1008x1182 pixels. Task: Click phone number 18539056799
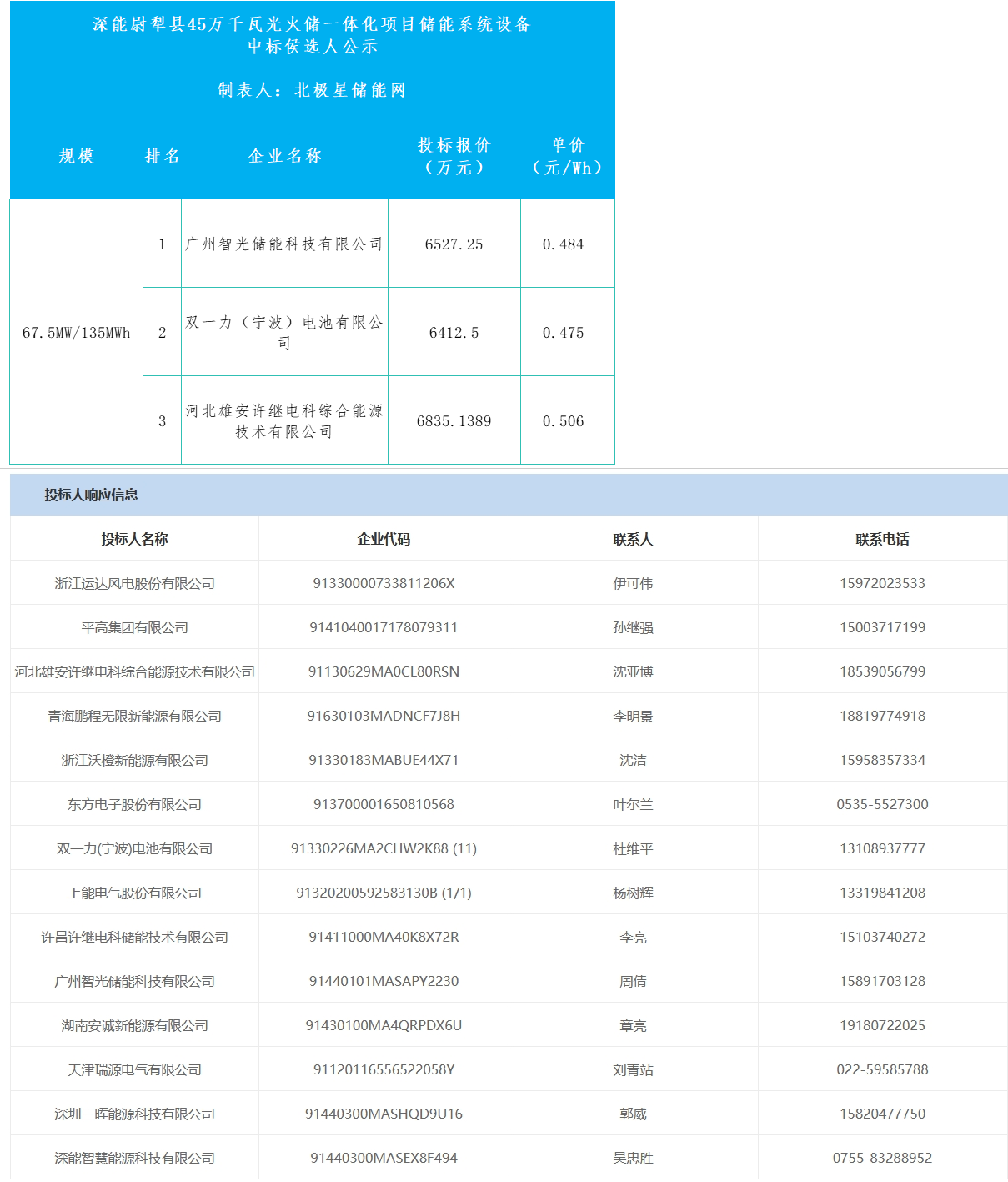[882, 671]
